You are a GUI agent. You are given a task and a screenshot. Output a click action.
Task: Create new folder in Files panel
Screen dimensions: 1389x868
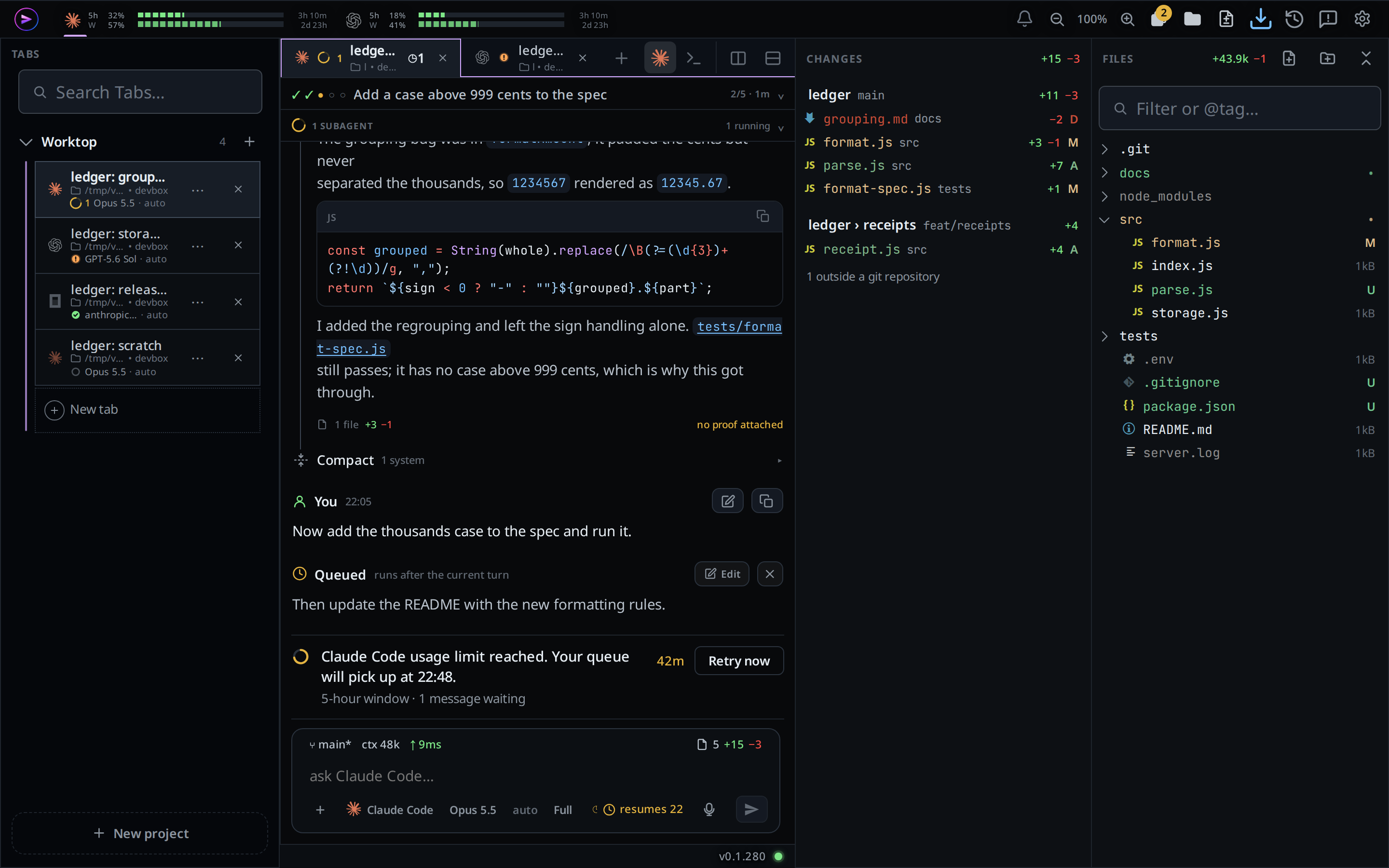point(1328,58)
